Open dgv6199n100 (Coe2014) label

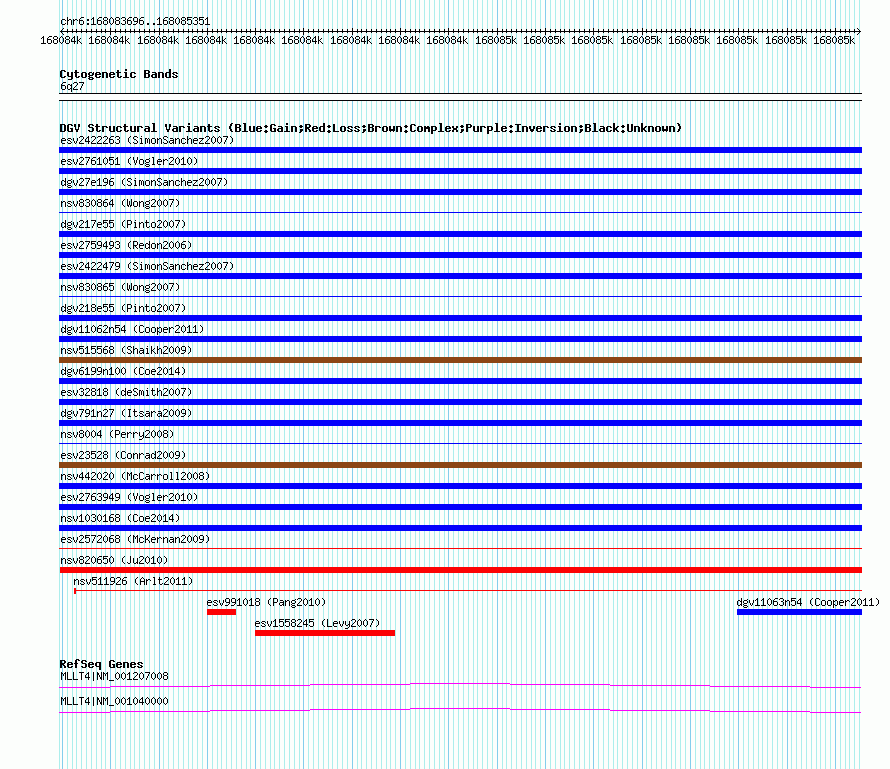[x=123, y=371]
